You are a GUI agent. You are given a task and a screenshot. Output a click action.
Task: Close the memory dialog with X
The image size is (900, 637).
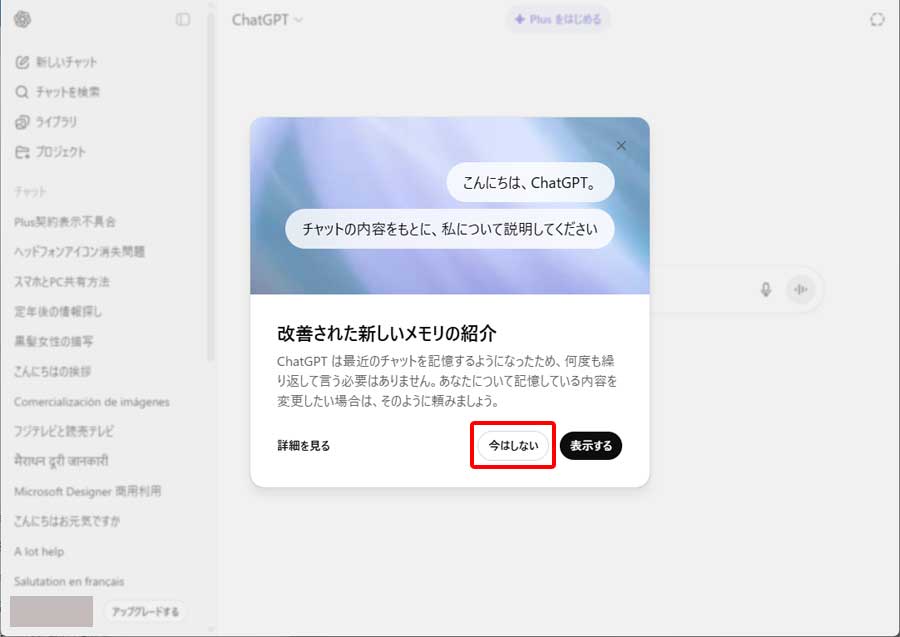(x=621, y=146)
